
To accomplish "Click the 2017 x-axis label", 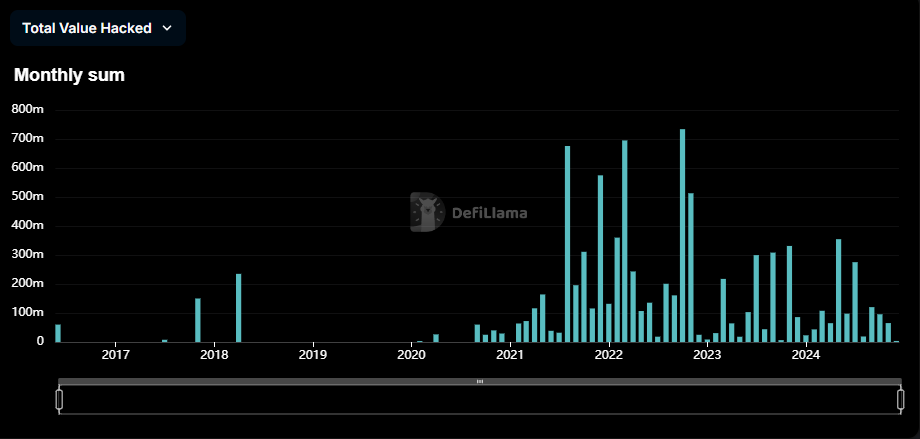I will pyautogui.click(x=116, y=355).
